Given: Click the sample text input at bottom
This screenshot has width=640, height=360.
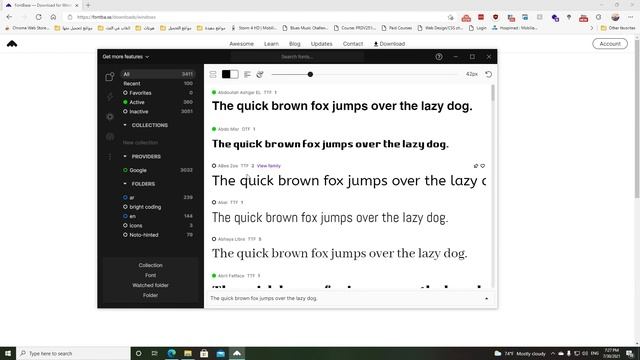Looking at the screenshot, I should (x=345, y=299).
